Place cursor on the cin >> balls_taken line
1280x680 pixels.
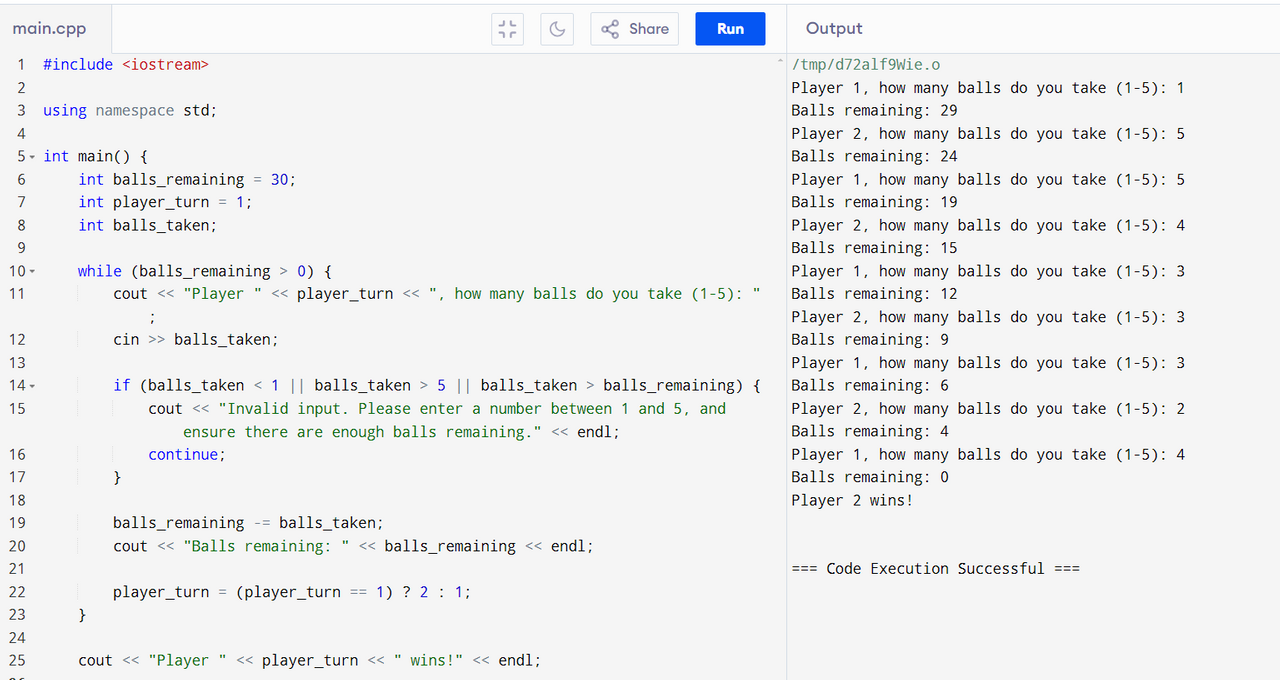pos(195,340)
